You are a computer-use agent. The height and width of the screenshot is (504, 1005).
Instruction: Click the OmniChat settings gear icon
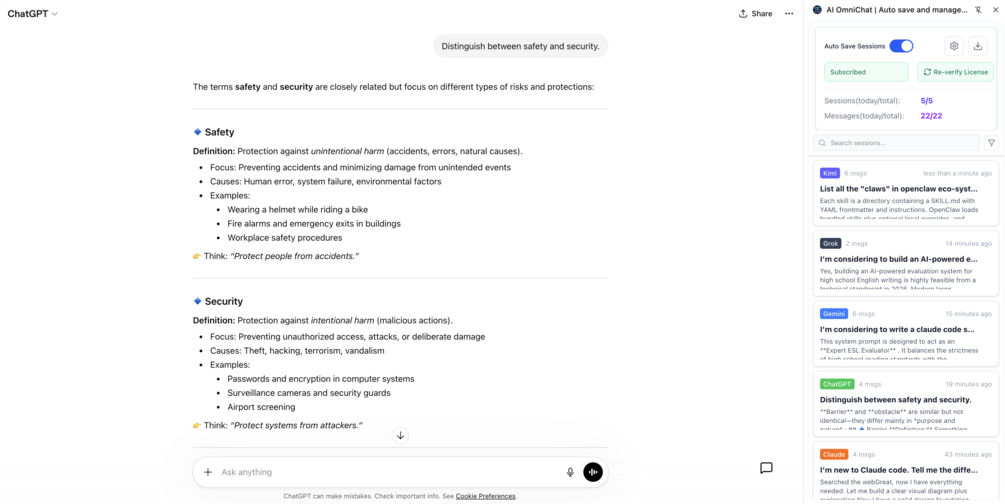(x=954, y=46)
